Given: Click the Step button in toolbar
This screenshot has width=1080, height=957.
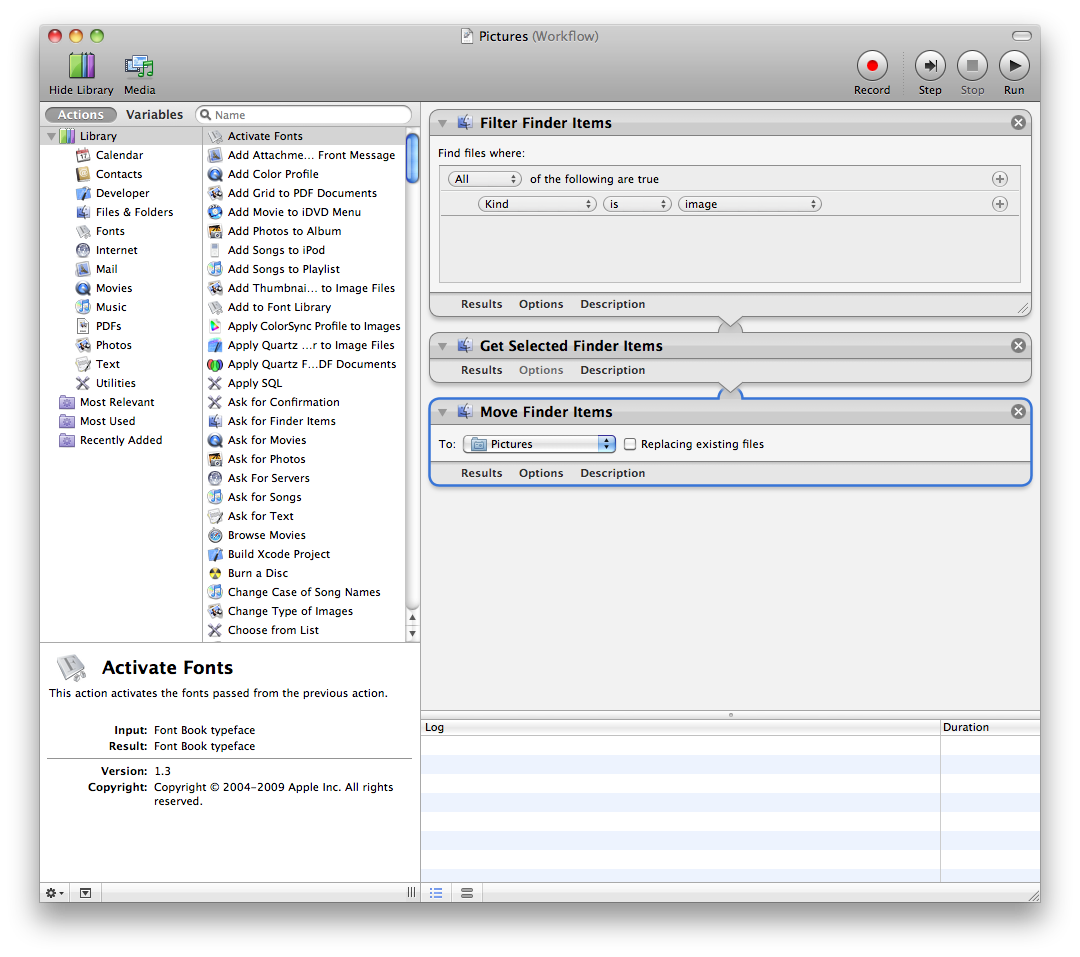Looking at the screenshot, I should (x=929, y=67).
